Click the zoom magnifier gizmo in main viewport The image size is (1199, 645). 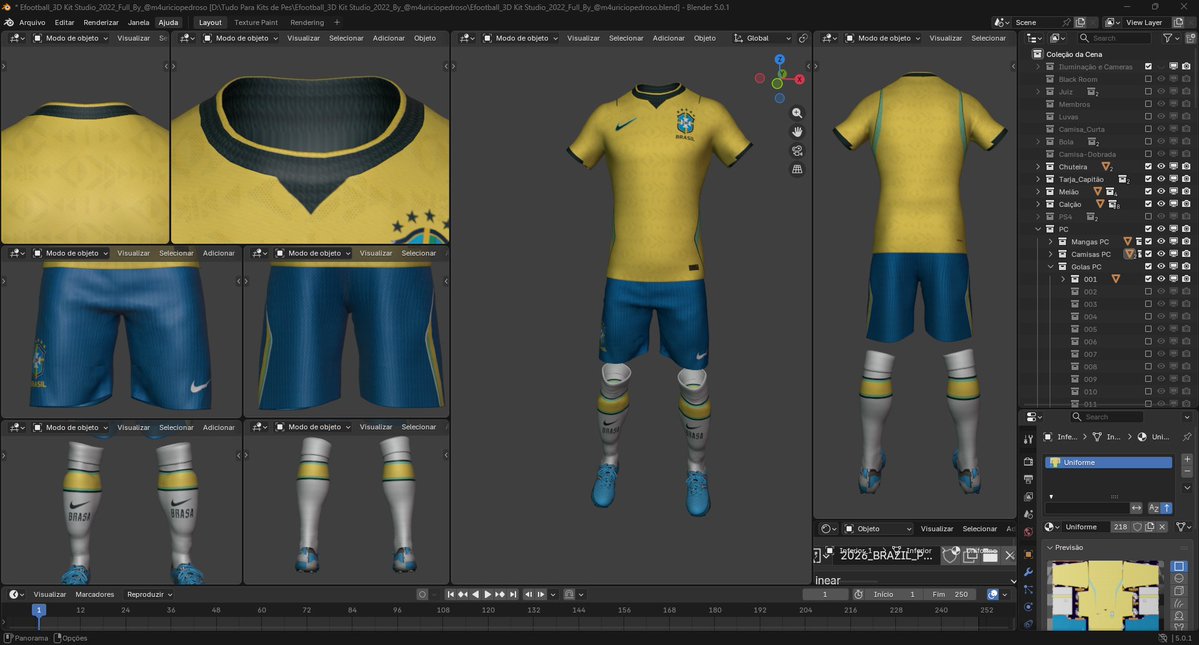pyautogui.click(x=797, y=113)
